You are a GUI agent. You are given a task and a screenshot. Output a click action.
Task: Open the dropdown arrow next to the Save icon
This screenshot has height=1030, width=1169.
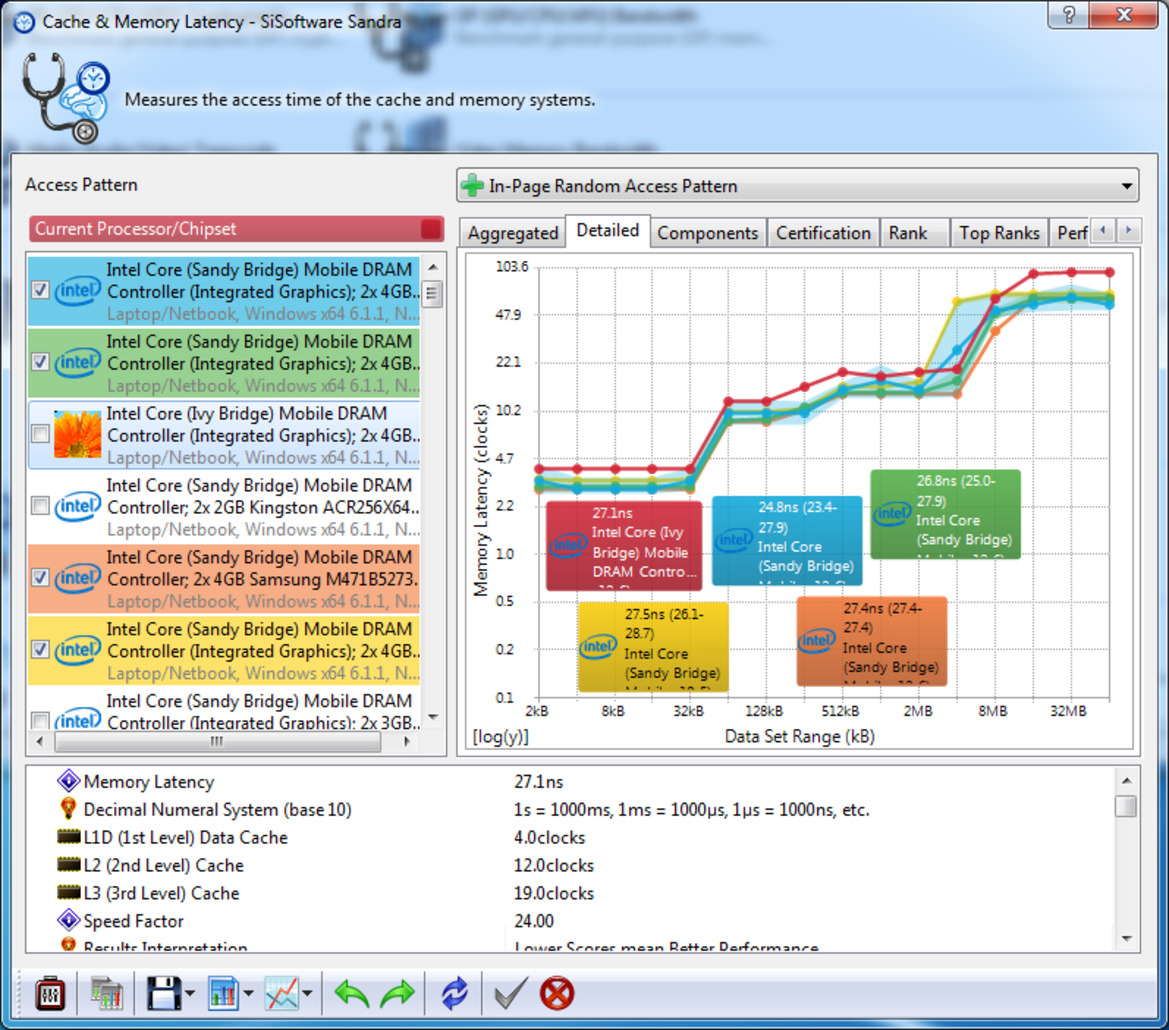[189, 993]
